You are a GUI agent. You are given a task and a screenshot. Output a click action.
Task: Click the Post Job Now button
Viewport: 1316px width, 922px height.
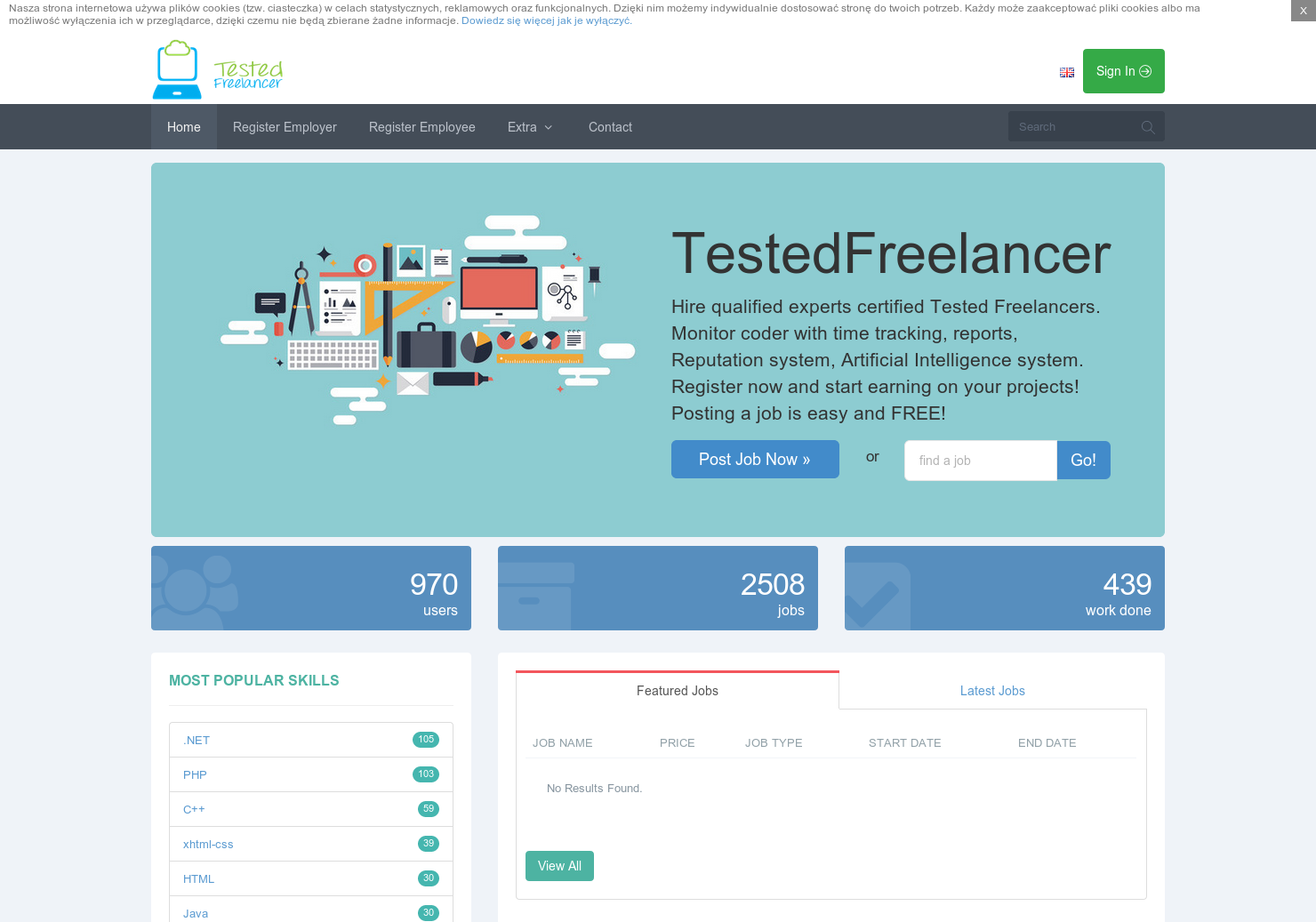[755, 459]
